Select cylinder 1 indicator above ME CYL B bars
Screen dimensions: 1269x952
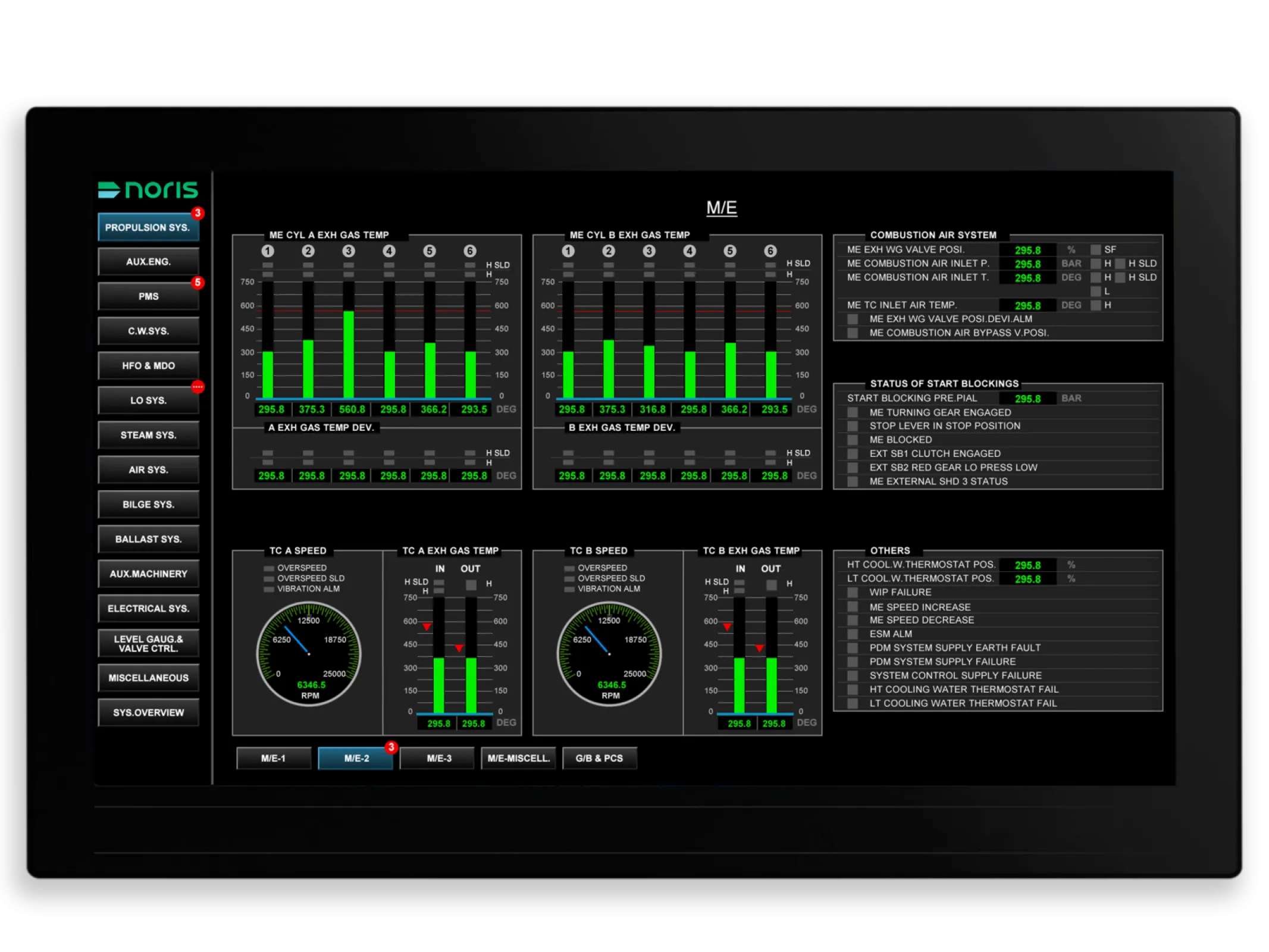tap(568, 250)
